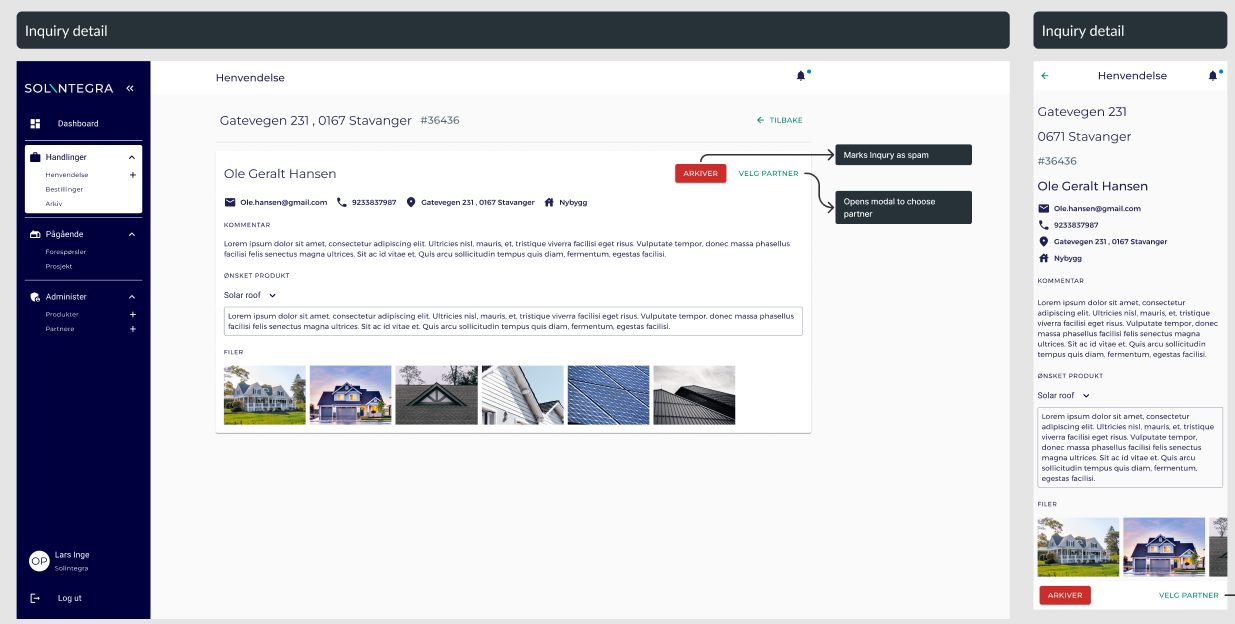Image resolution: width=1235 pixels, height=624 pixels.
Task: Collapse the Handlinger section
Action: pyautogui.click(x=132, y=157)
